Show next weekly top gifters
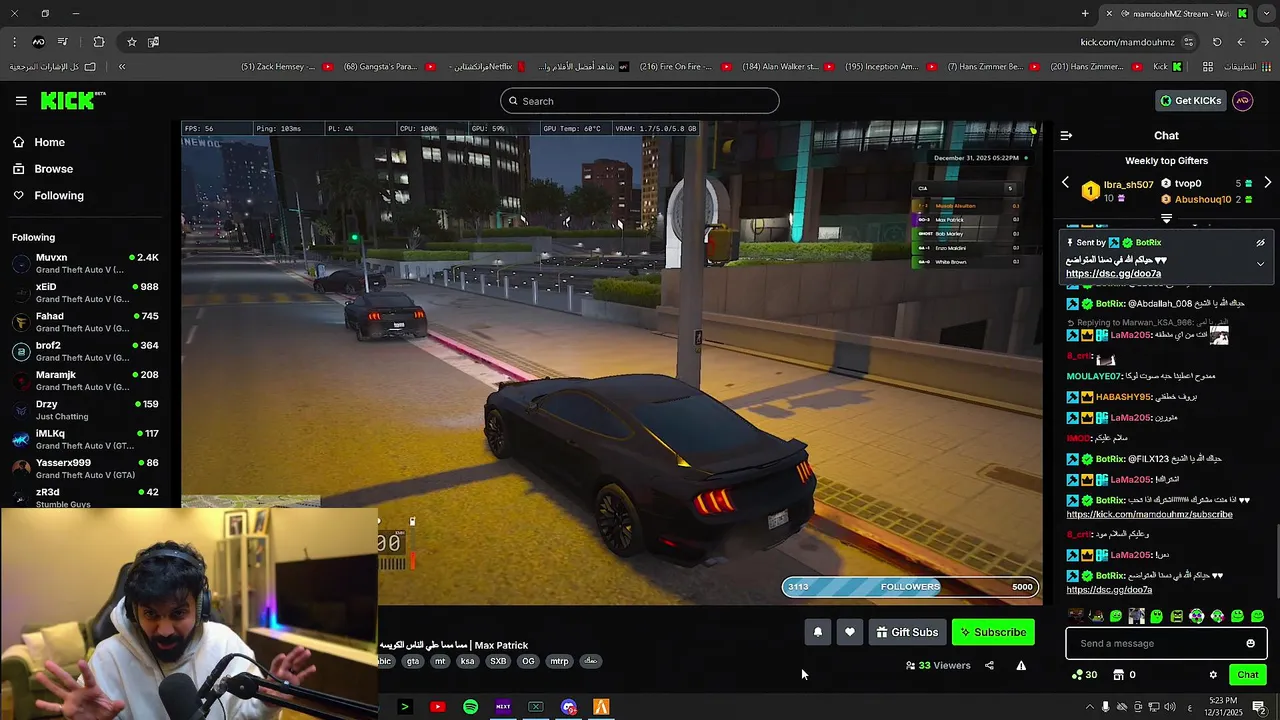Image resolution: width=1280 pixels, height=720 pixels. [1267, 183]
